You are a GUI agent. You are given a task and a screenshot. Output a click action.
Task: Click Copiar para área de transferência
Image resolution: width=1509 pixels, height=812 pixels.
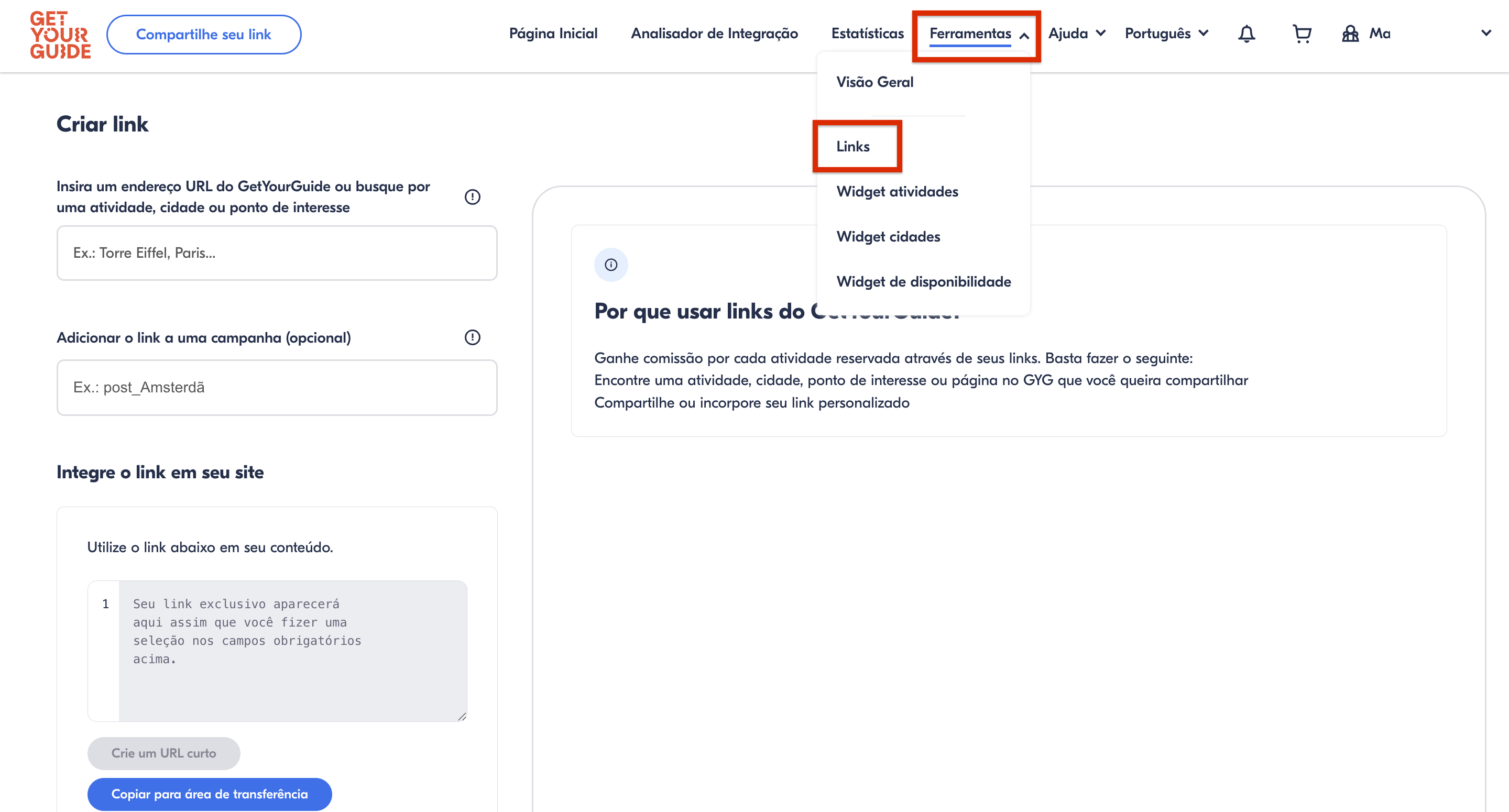pos(209,794)
